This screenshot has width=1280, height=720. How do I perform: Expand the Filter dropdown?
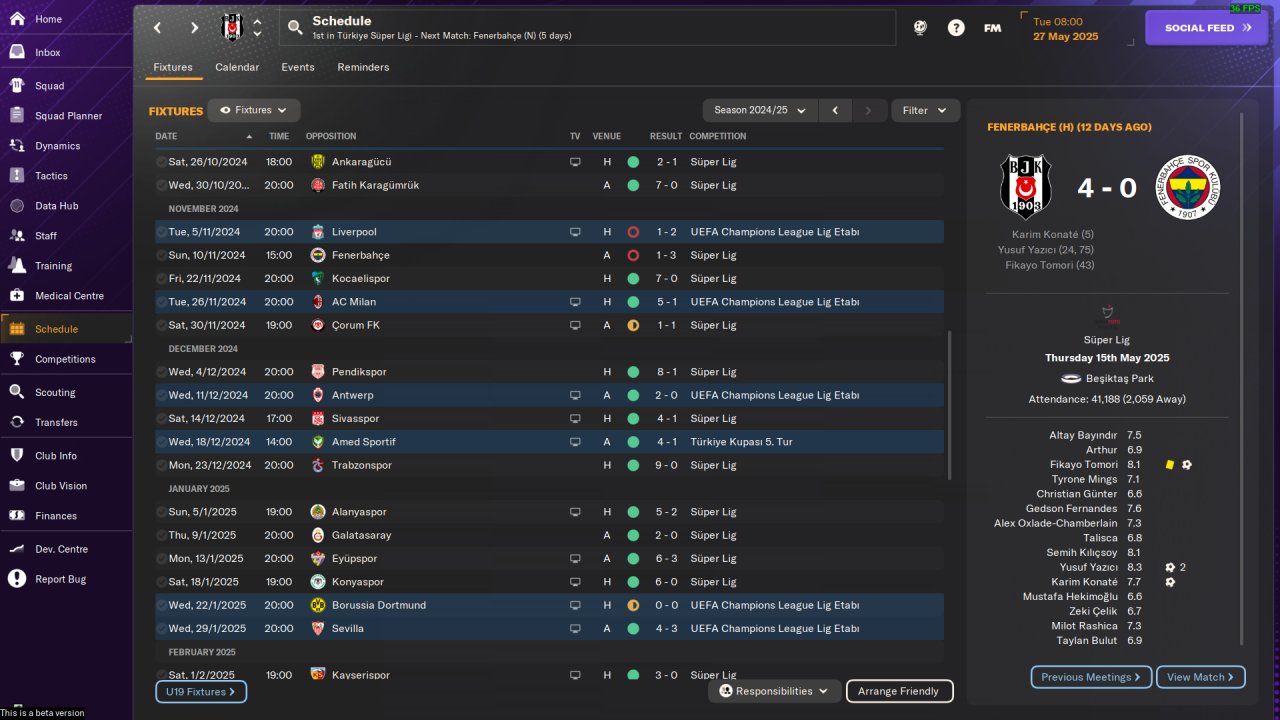925,110
